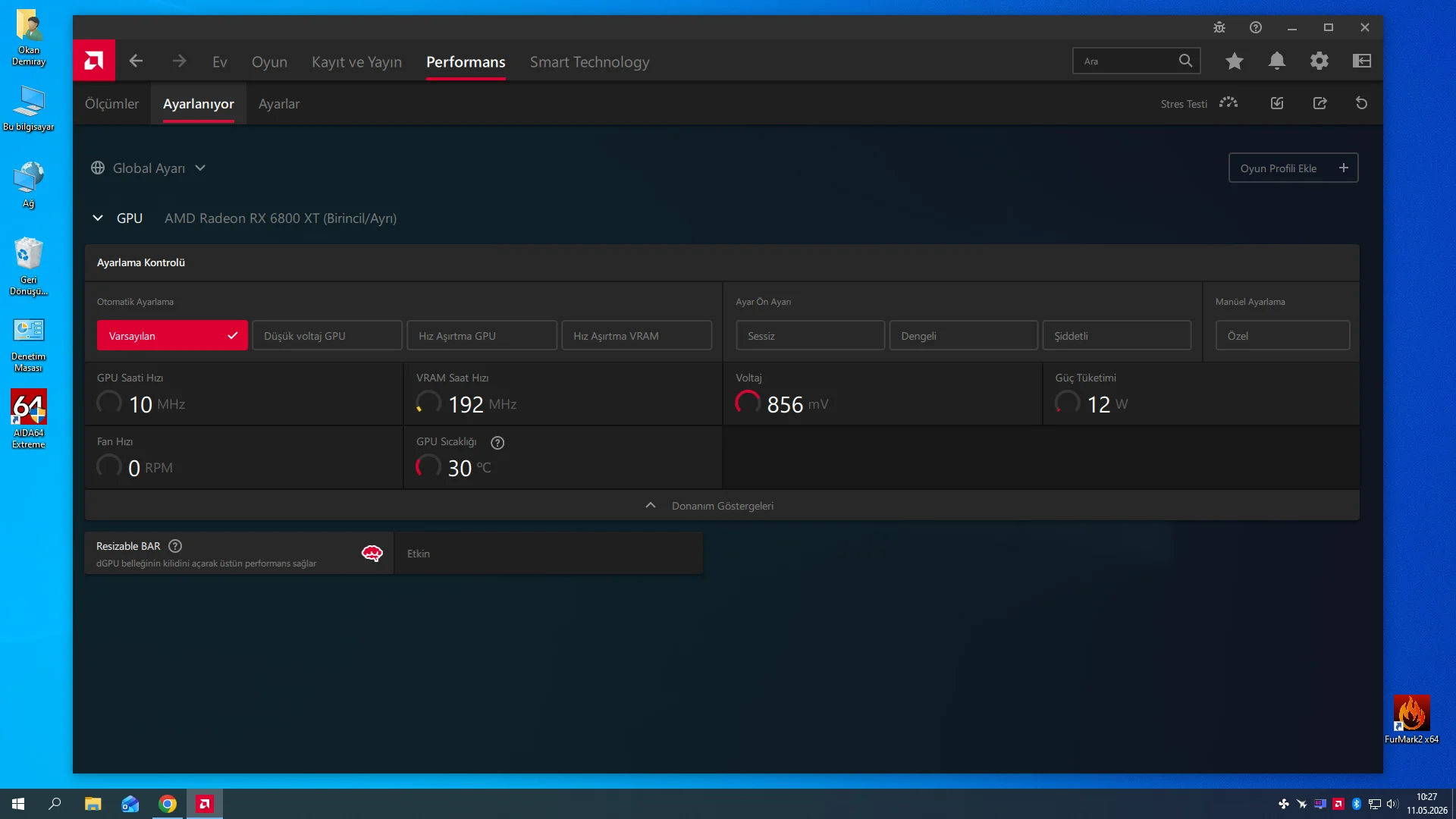The width and height of the screenshot is (1456, 819).
Task: Click the GPU Sıcaklığı help icon
Action: pyautogui.click(x=497, y=443)
